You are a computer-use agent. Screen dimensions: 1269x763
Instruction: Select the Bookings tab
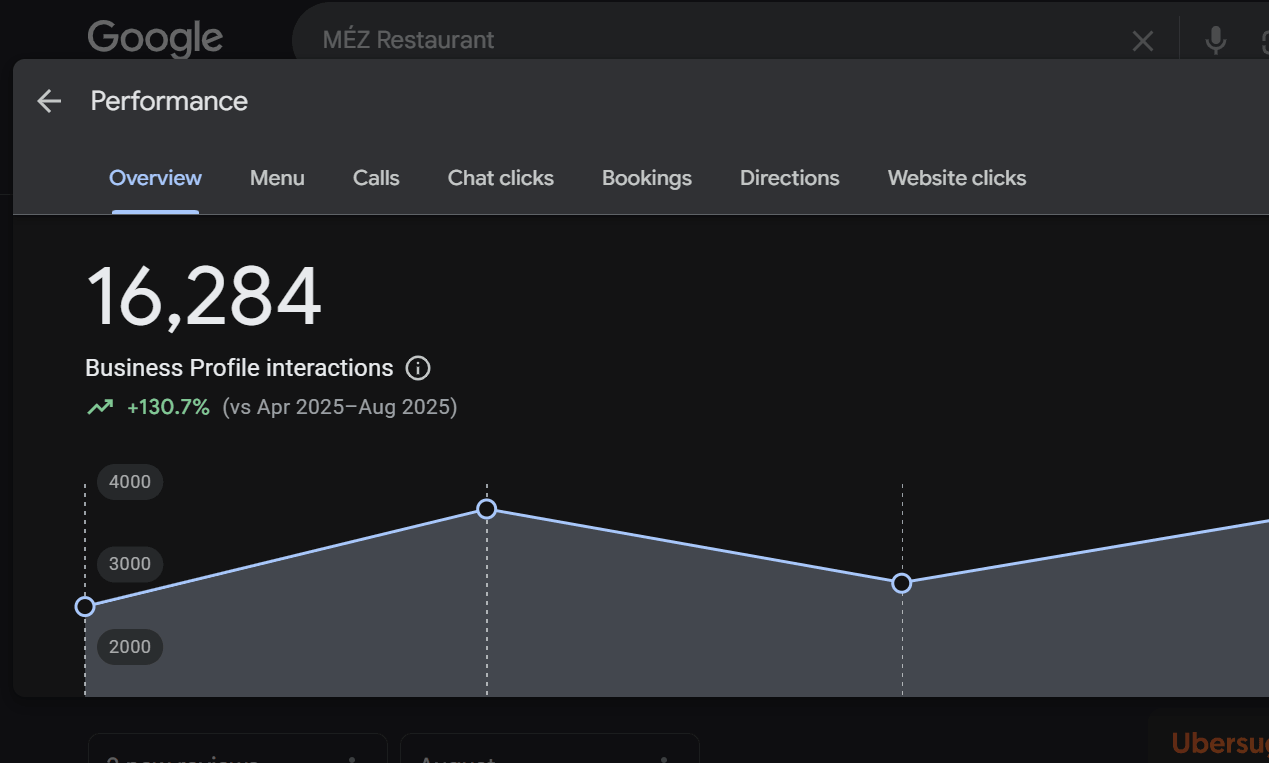tap(647, 178)
